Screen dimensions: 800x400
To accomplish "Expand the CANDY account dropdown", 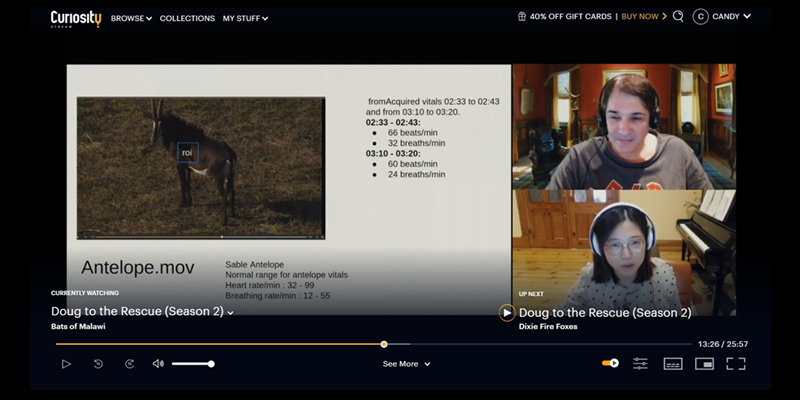I will click(x=731, y=16).
